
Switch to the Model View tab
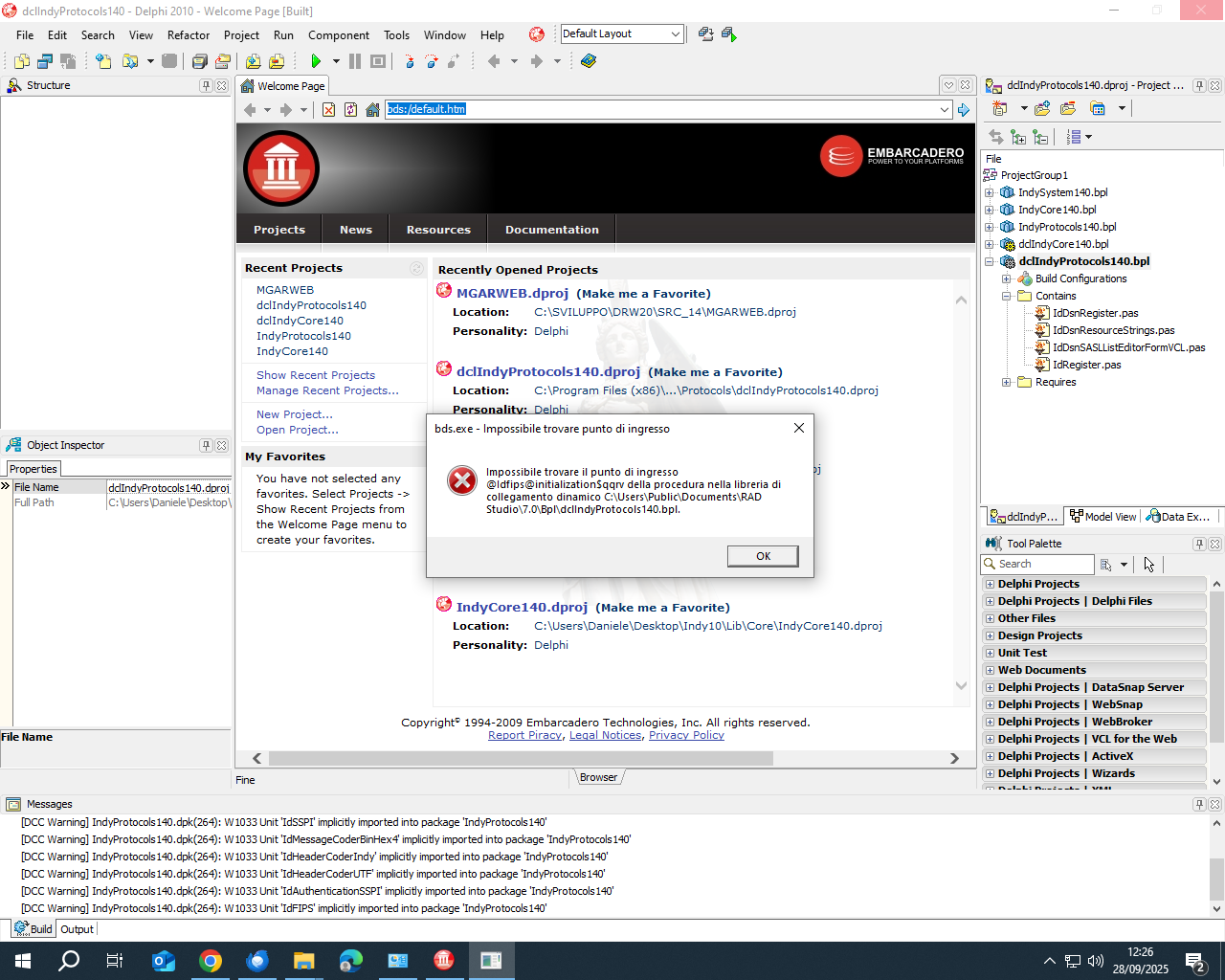pos(1102,517)
